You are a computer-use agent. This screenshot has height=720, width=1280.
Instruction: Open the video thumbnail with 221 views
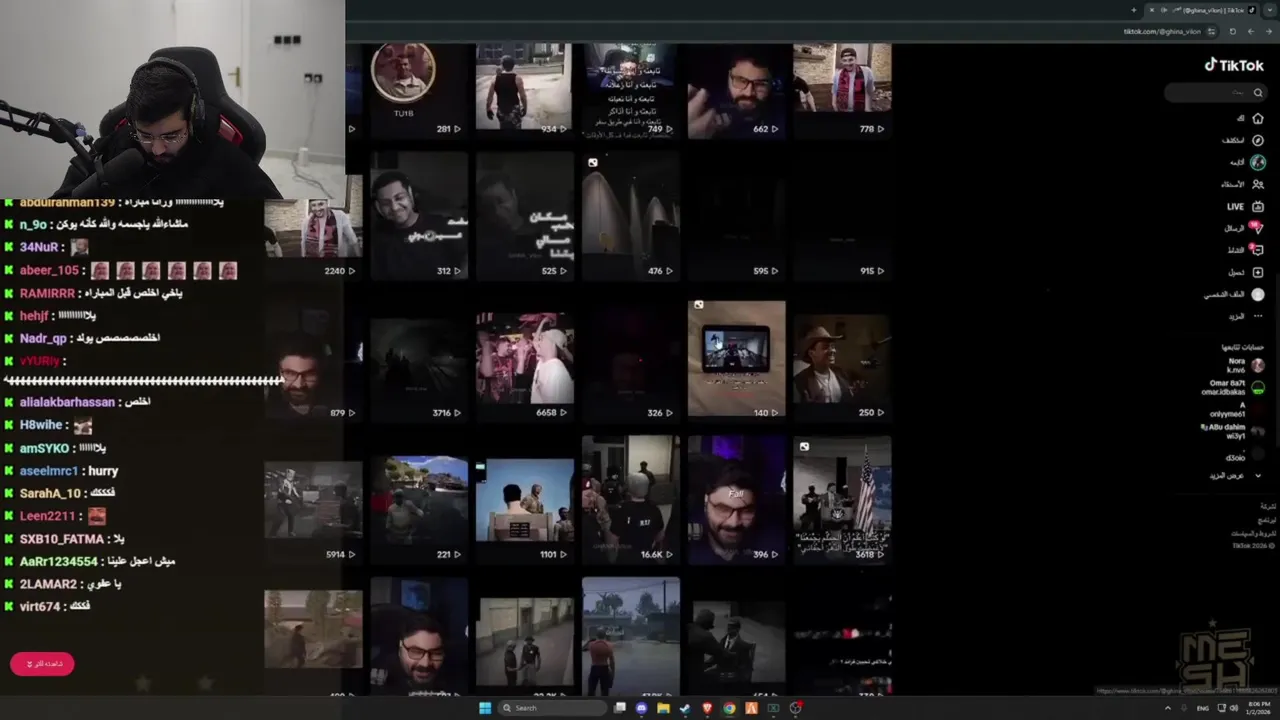pos(419,500)
